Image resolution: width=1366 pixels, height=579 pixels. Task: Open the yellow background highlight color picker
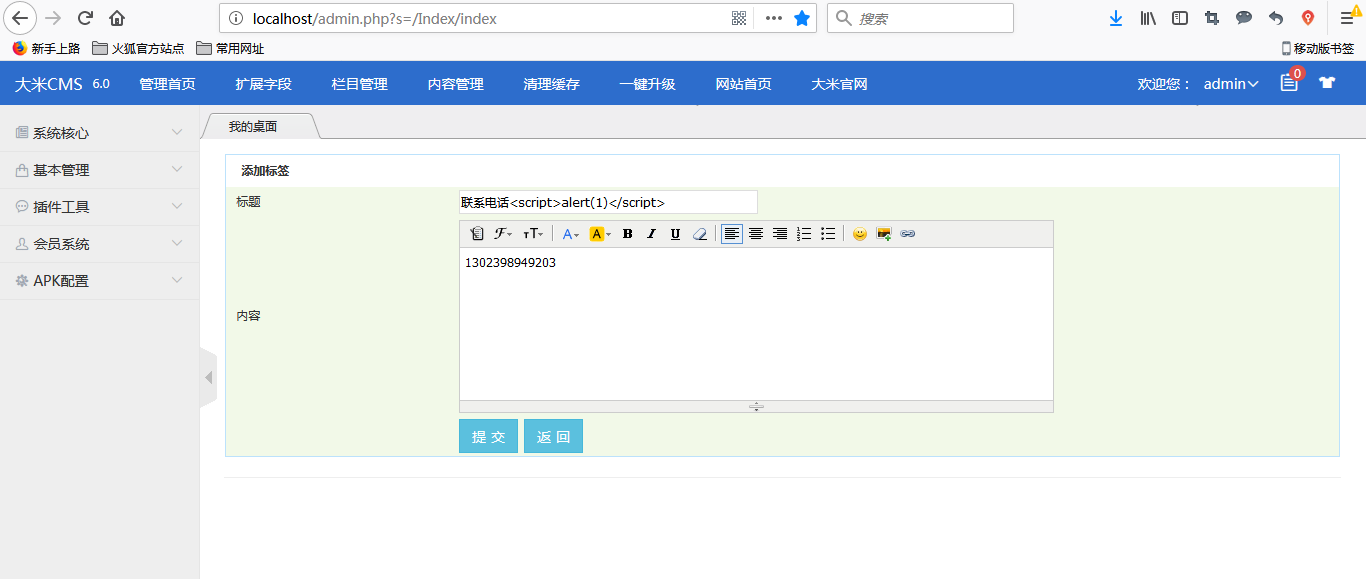pos(601,234)
